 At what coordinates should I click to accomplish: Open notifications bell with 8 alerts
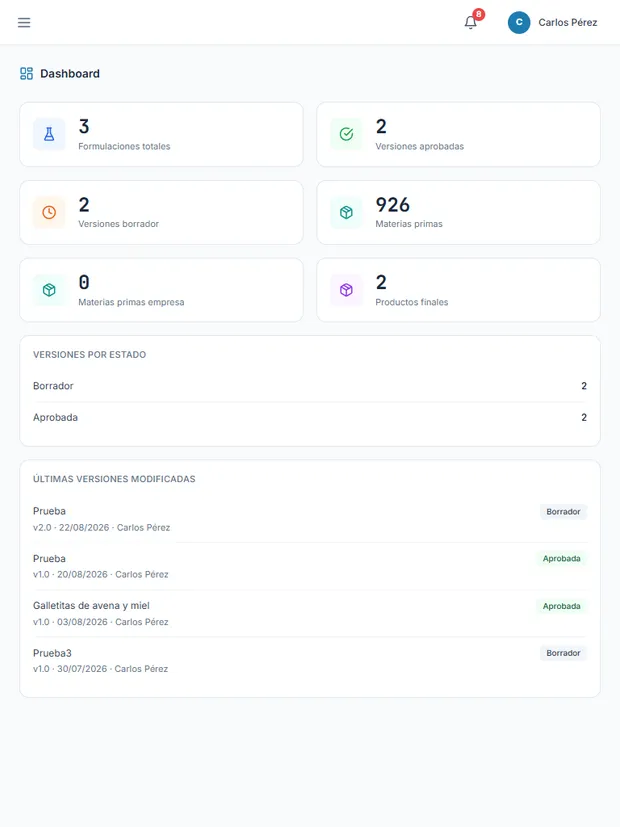(x=471, y=22)
